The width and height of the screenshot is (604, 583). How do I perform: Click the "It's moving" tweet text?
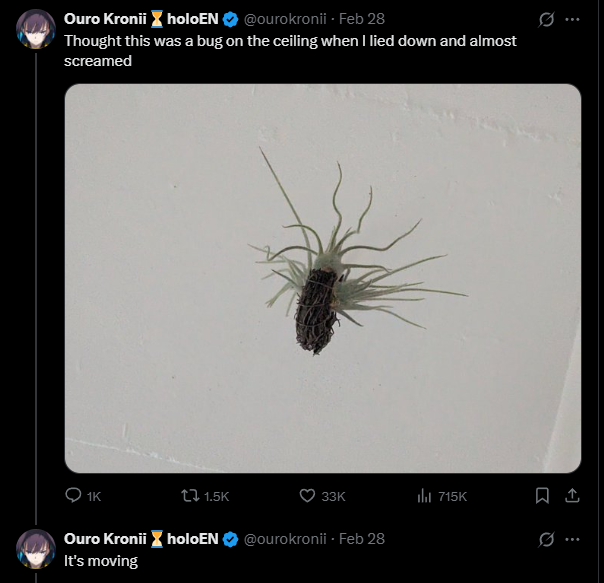point(101,561)
